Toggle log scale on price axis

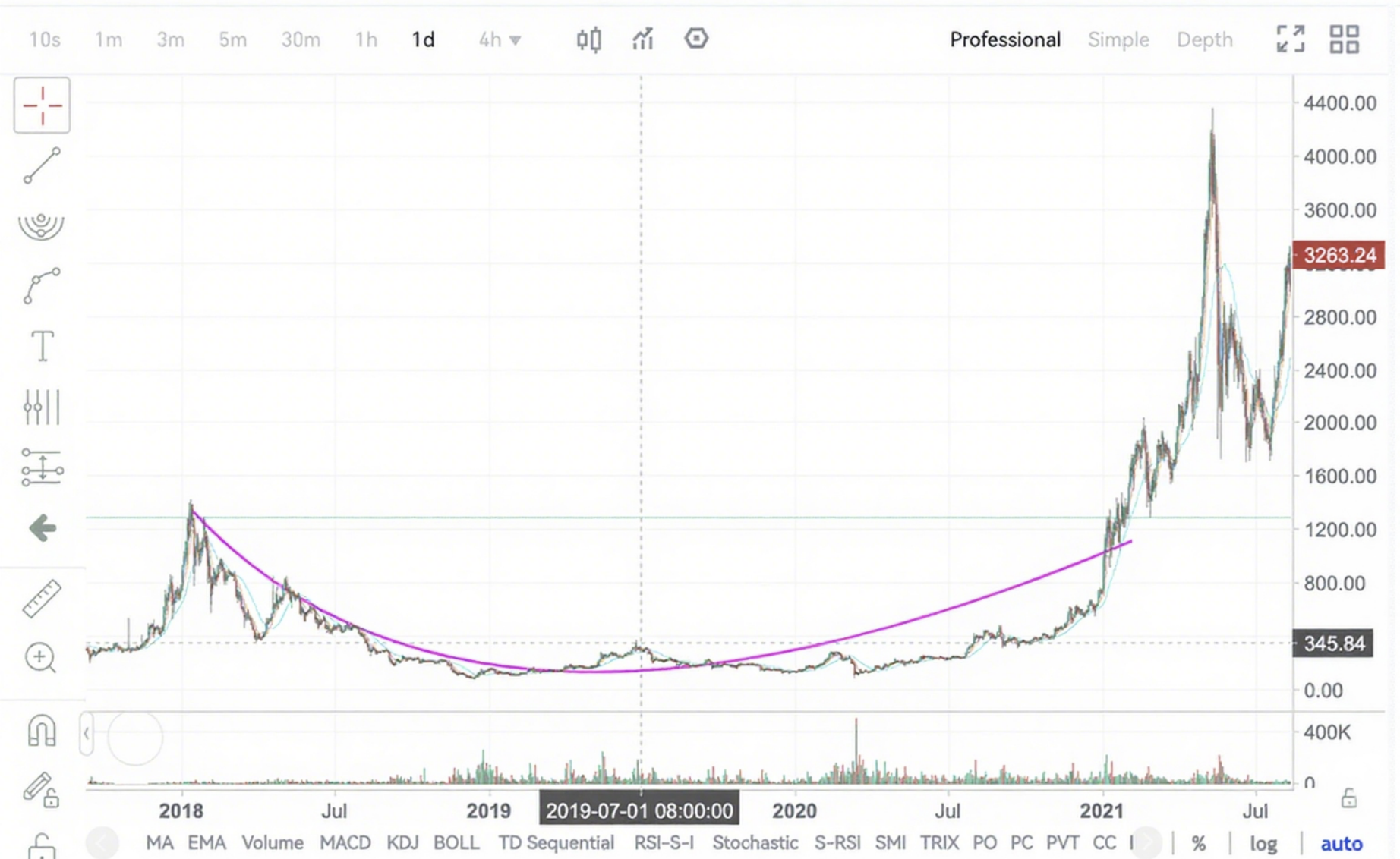tap(1263, 843)
